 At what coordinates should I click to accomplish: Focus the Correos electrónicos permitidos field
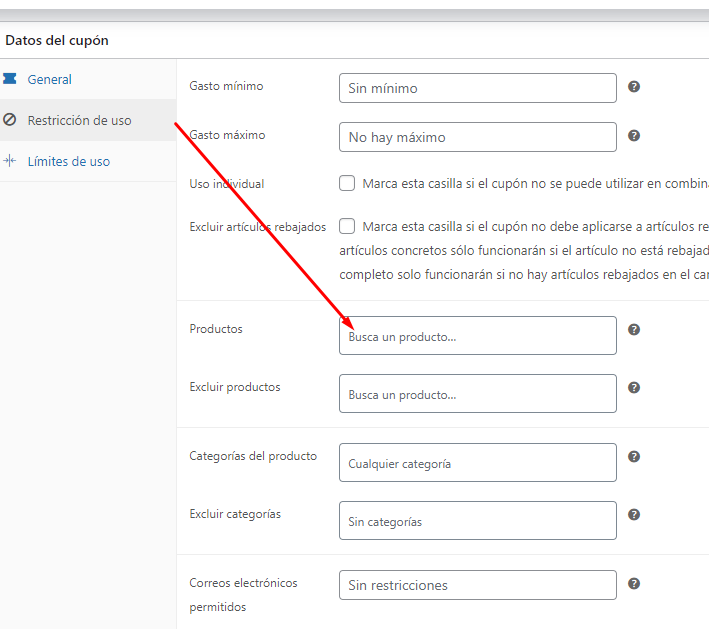pos(477,585)
